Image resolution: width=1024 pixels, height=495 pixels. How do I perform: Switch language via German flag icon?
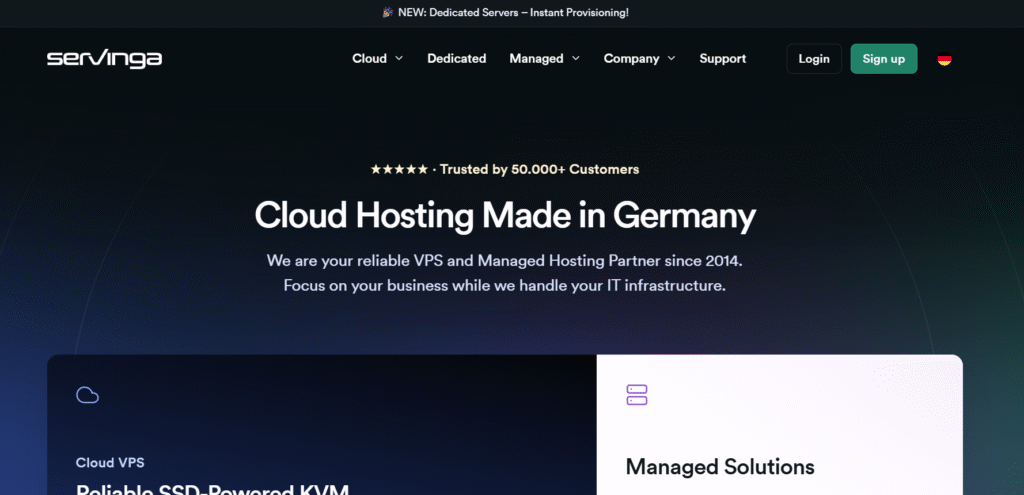[944, 59]
